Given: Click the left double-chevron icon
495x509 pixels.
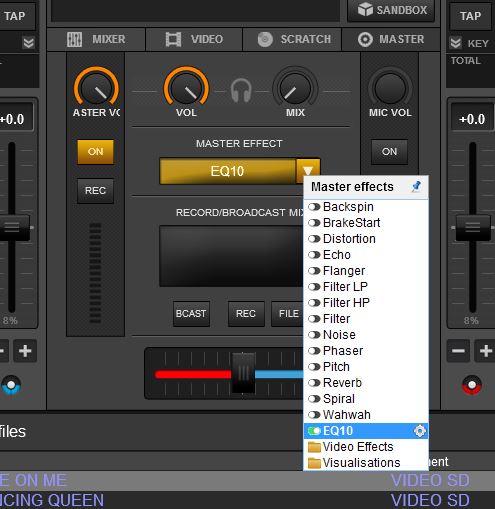Looking at the screenshot, I should coord(29,43).
